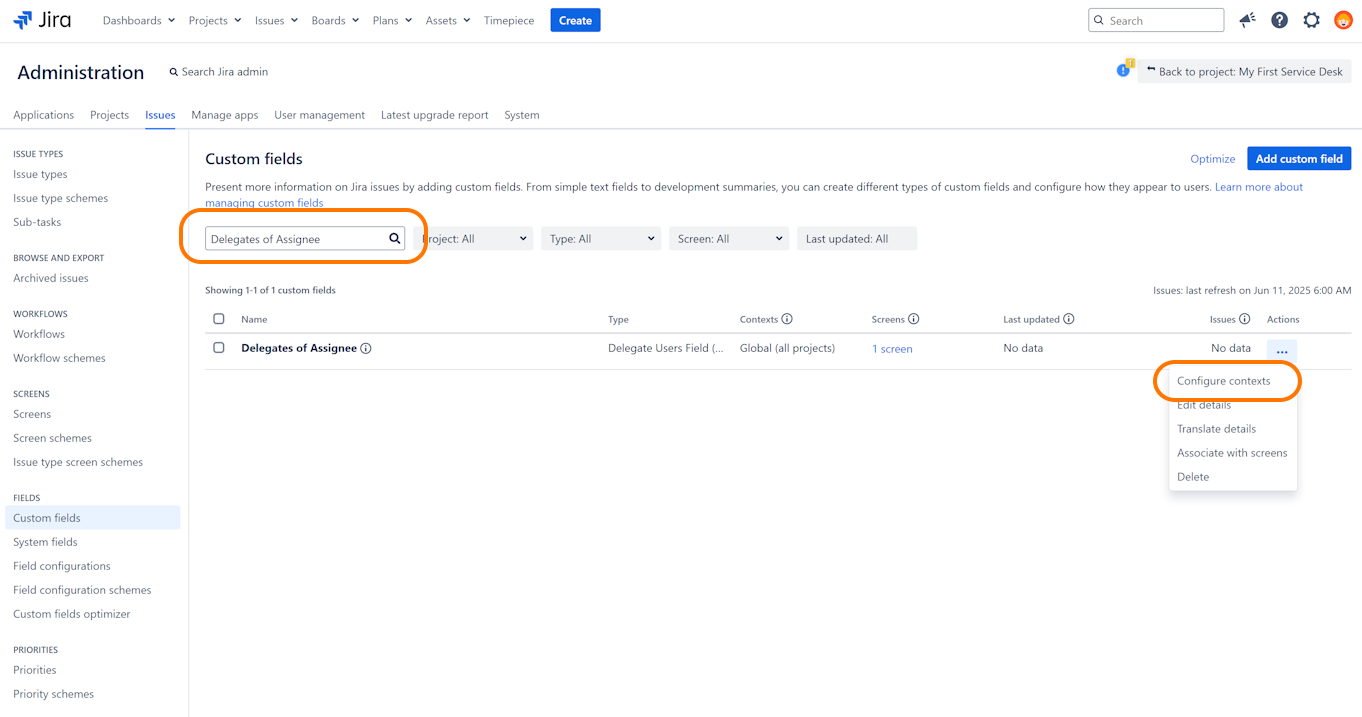Toggle the select-all checkbox in table header
This screenshot has height=717, width=1362.
[x=219, y=319]
